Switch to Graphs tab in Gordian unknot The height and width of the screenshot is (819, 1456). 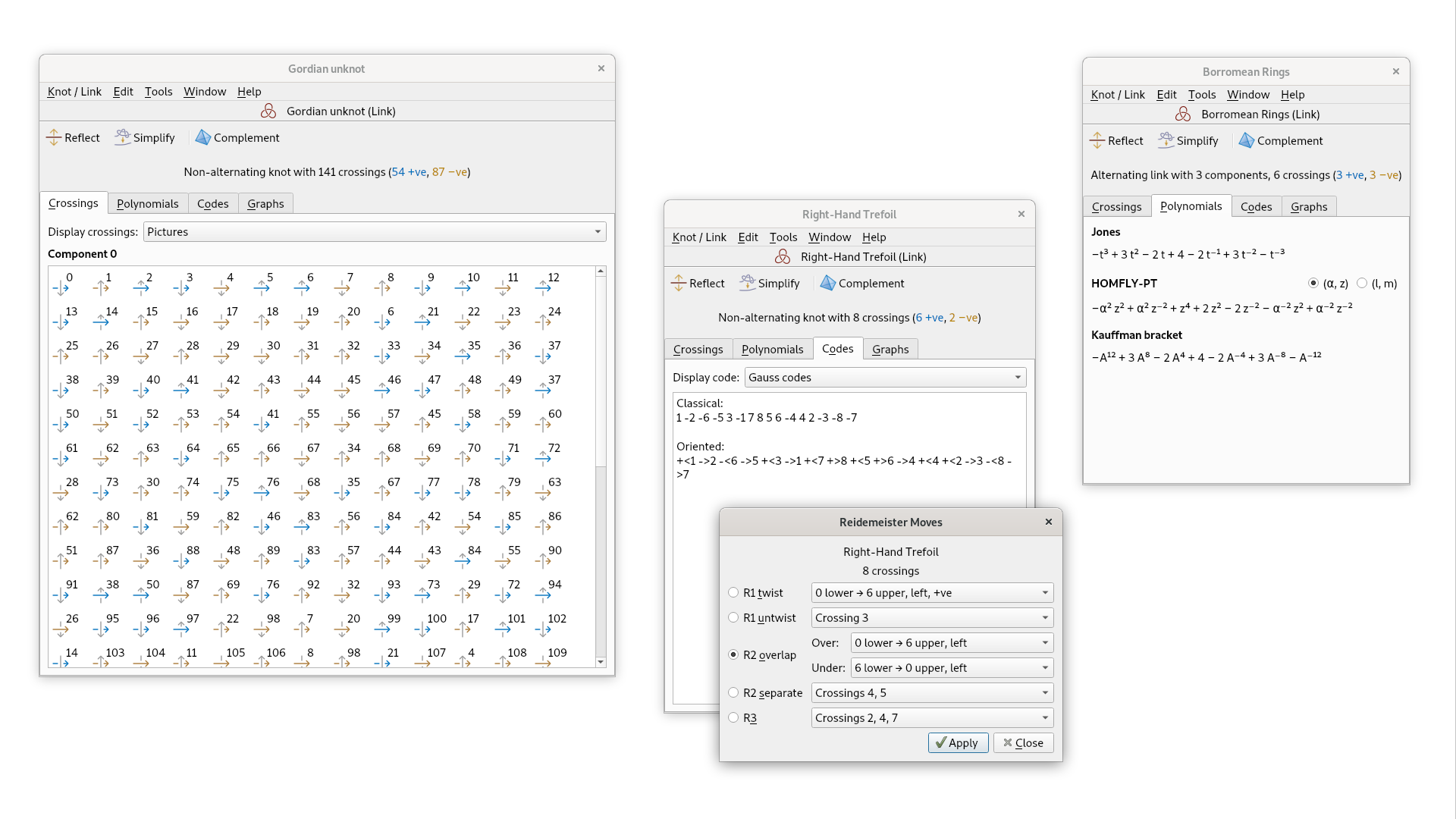265,204
